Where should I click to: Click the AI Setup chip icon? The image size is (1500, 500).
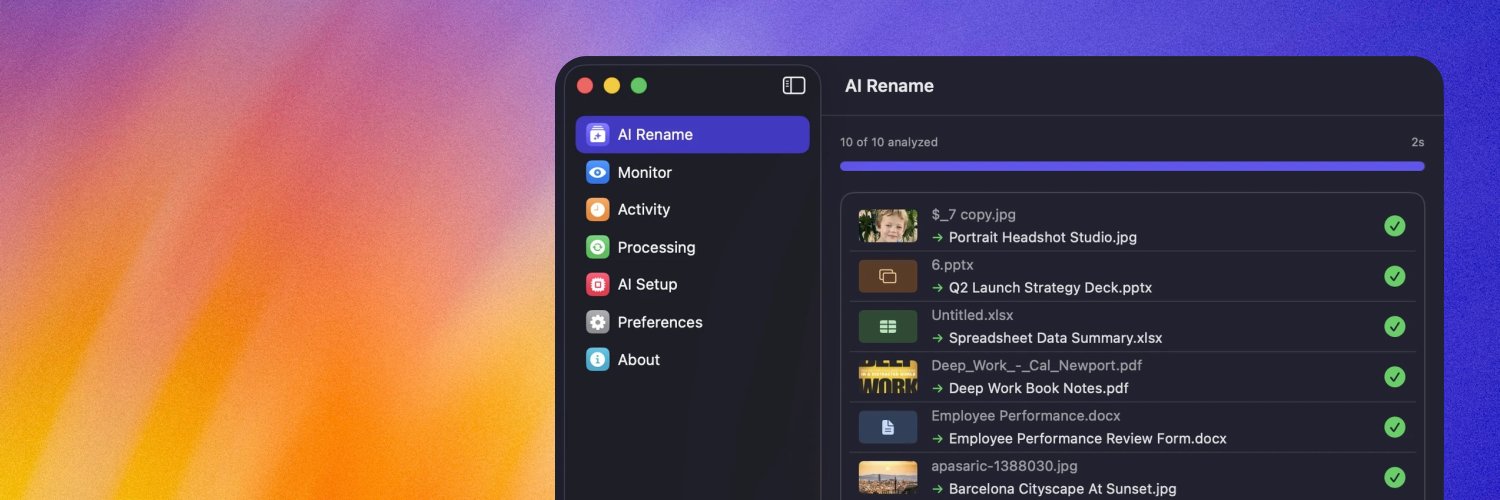coord(598,284)
